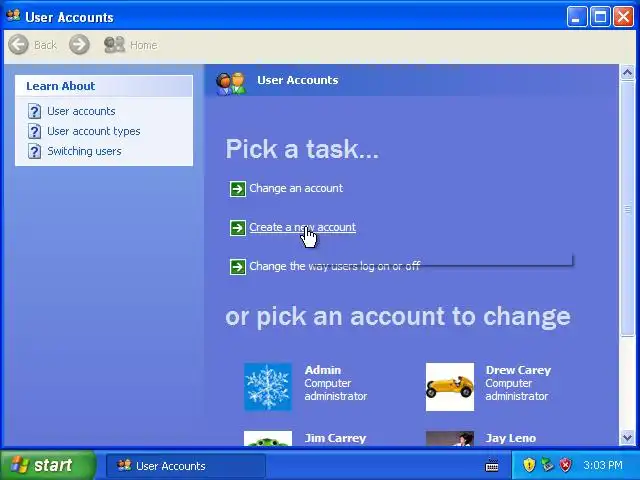The width and height of the screenshot is (640, 480).
Task: Select Admin snowflake account picture
Action: tap(268, 387)
